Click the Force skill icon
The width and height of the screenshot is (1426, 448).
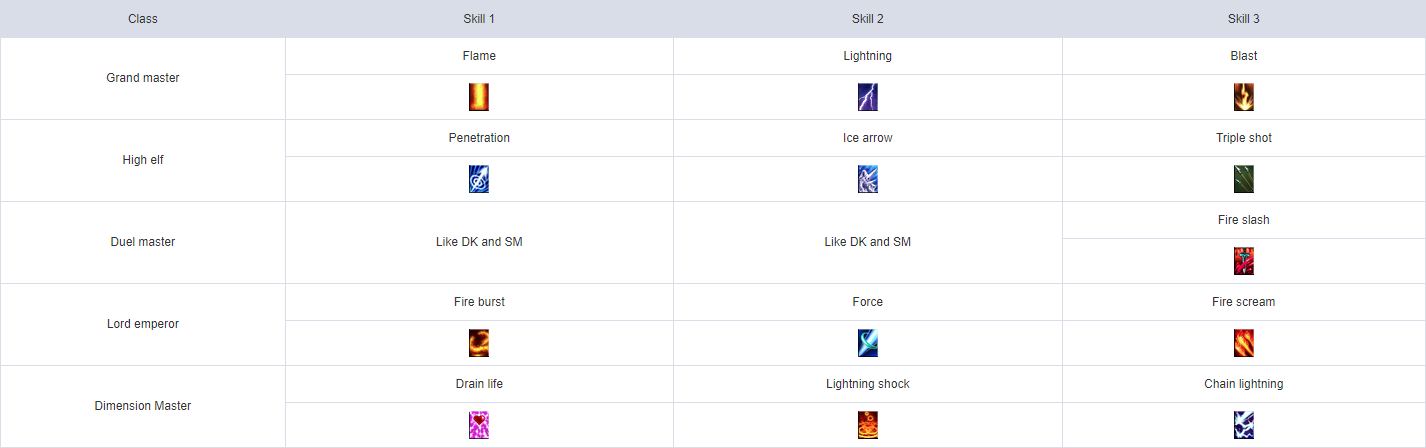tap(868, 343)
